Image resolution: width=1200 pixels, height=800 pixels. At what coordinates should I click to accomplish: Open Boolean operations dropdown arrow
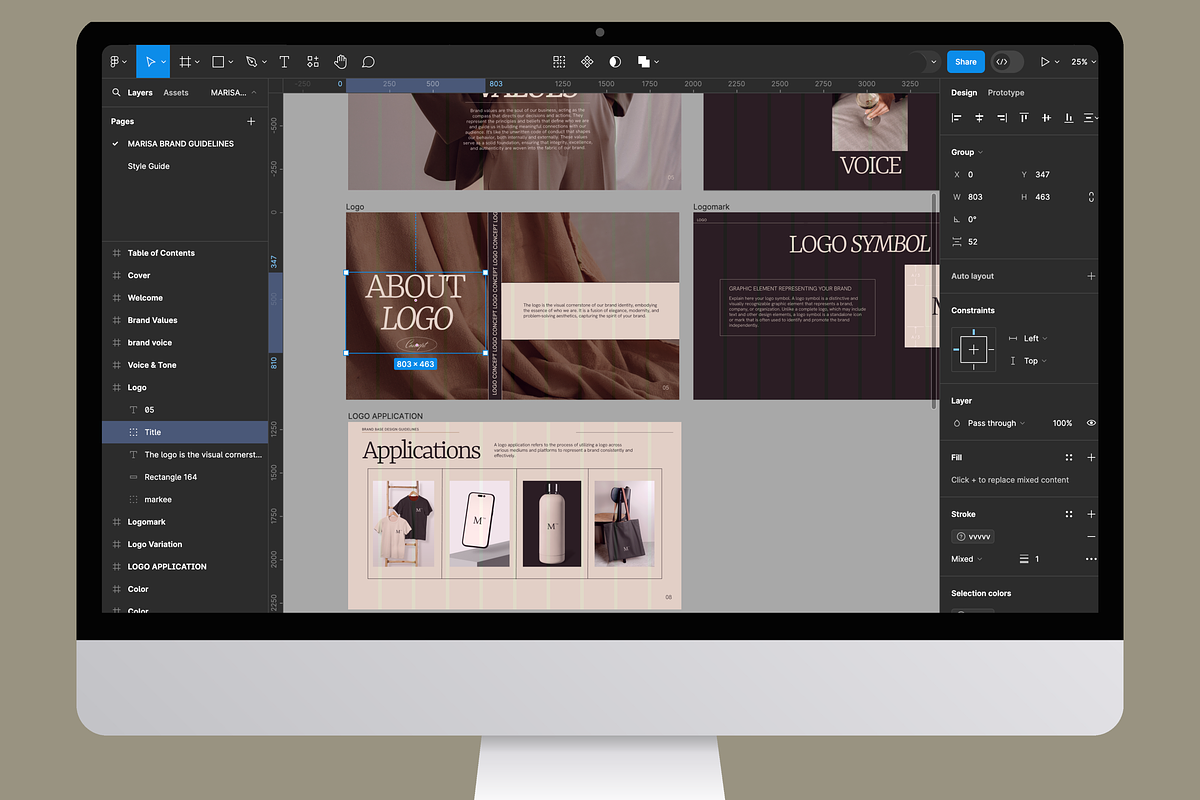point(656,62)
